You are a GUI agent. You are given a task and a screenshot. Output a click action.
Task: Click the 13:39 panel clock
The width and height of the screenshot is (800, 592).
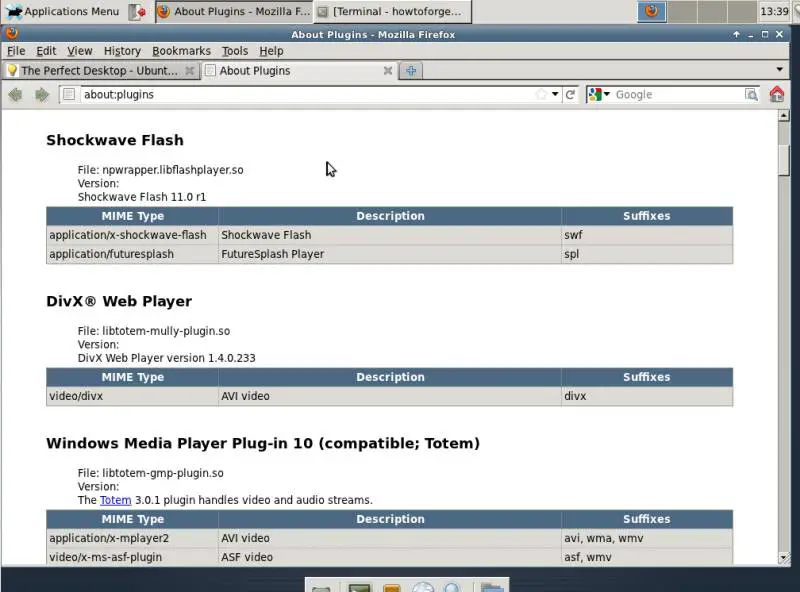click(774, 11)
